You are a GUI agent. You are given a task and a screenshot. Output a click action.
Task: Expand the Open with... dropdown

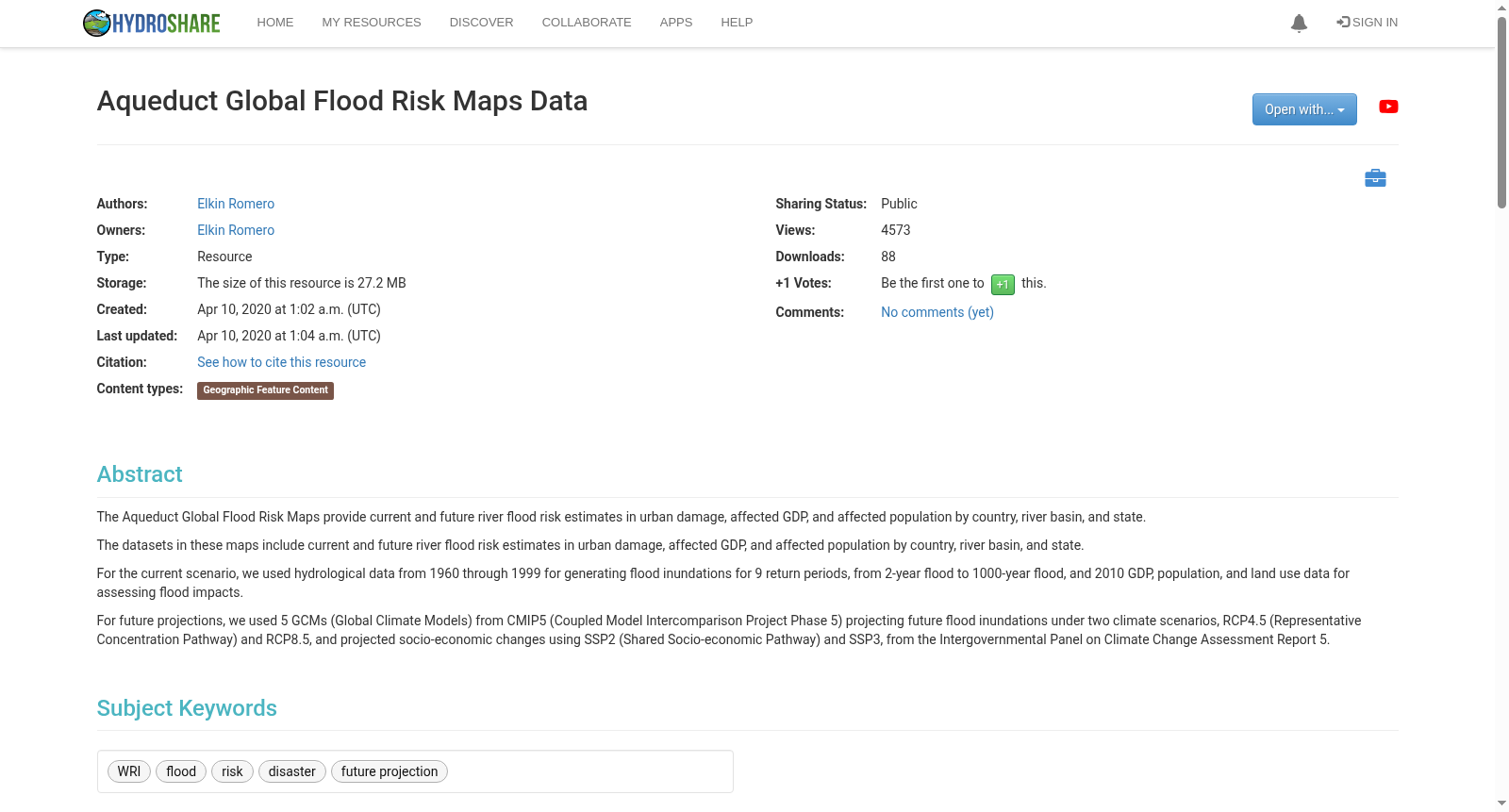[x=1304, y=109]
